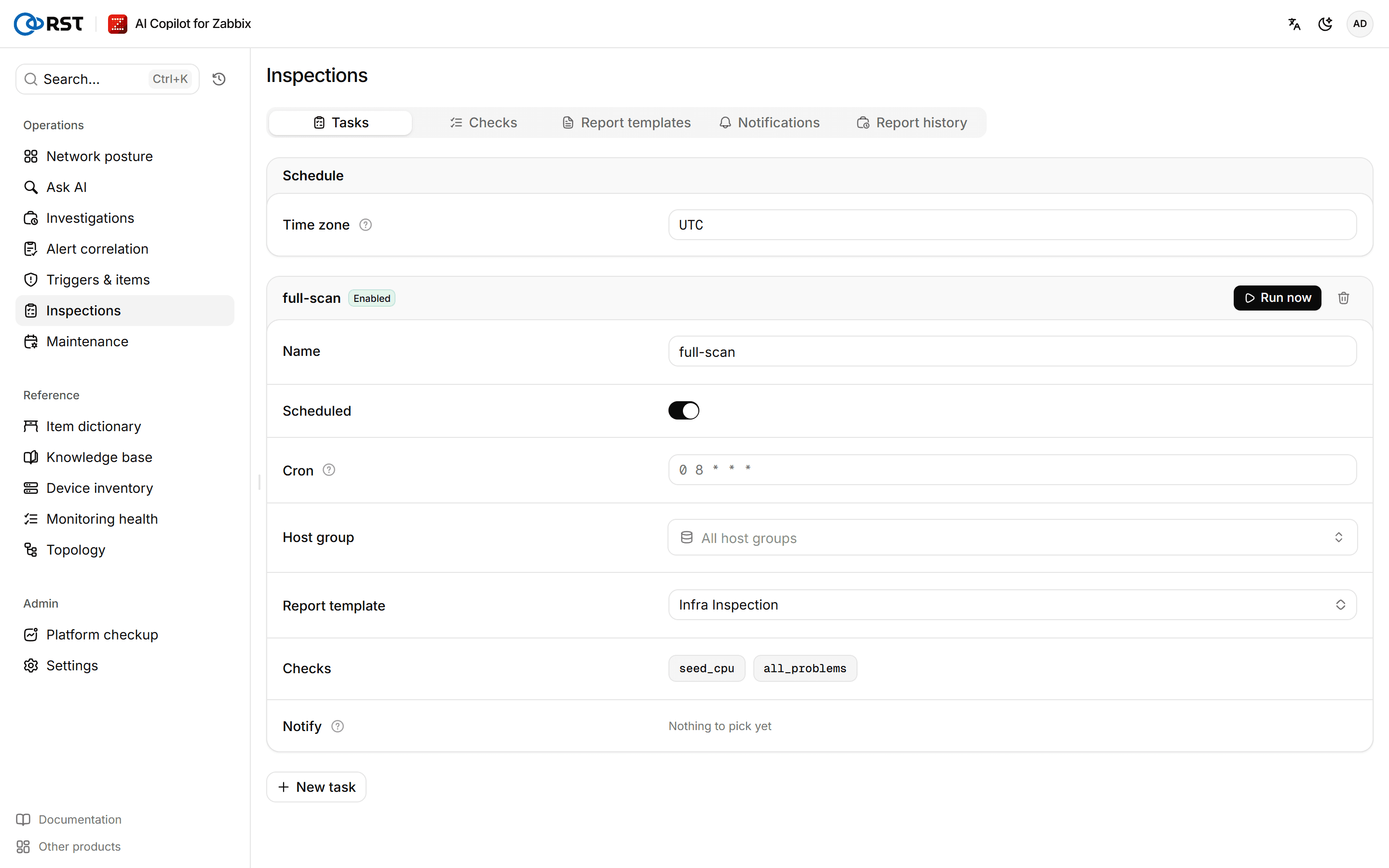Expand the Host group dropdown

tap(1012, 537)
